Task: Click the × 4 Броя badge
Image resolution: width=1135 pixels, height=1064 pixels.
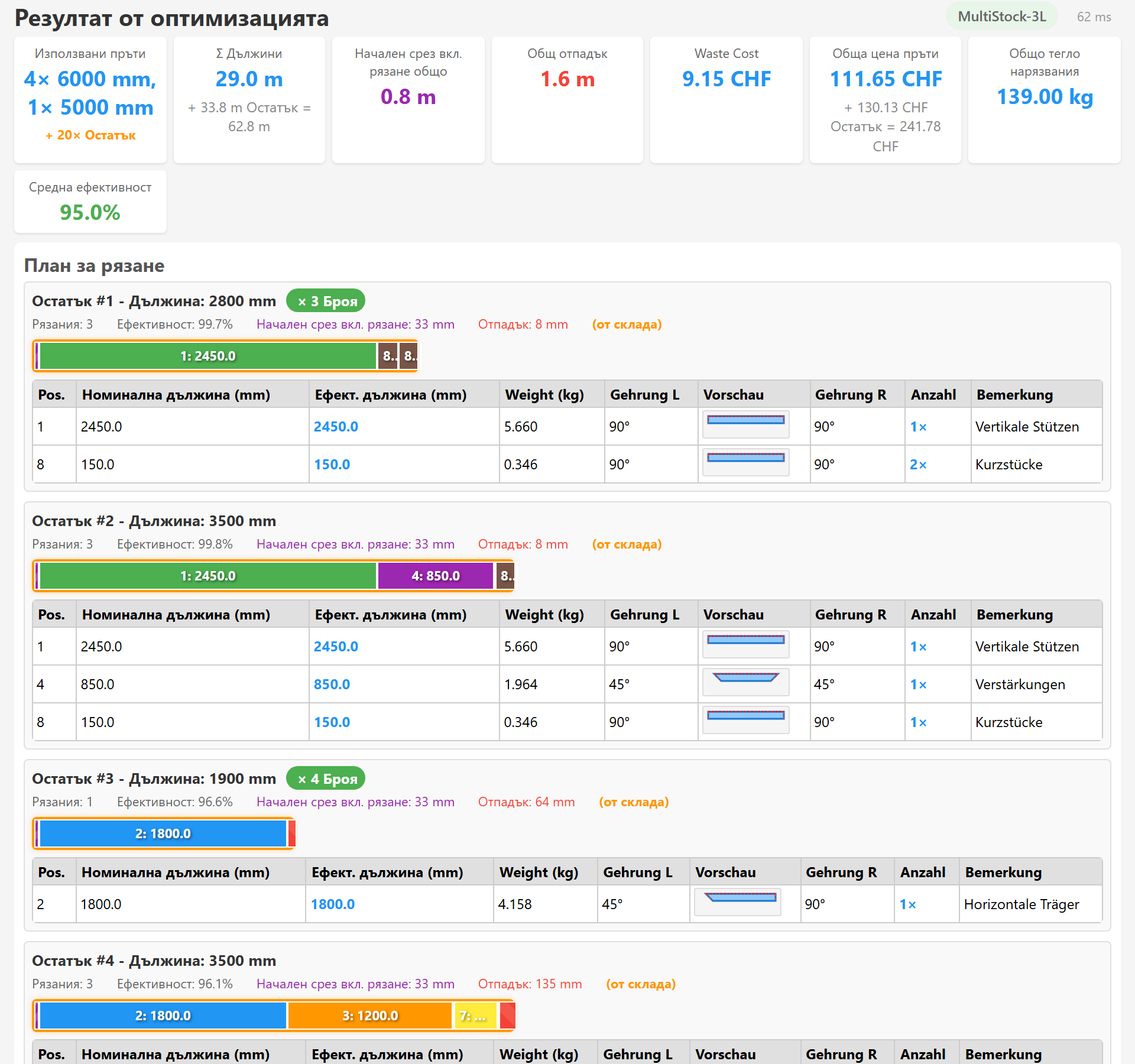Action: [x=326, y=778]
